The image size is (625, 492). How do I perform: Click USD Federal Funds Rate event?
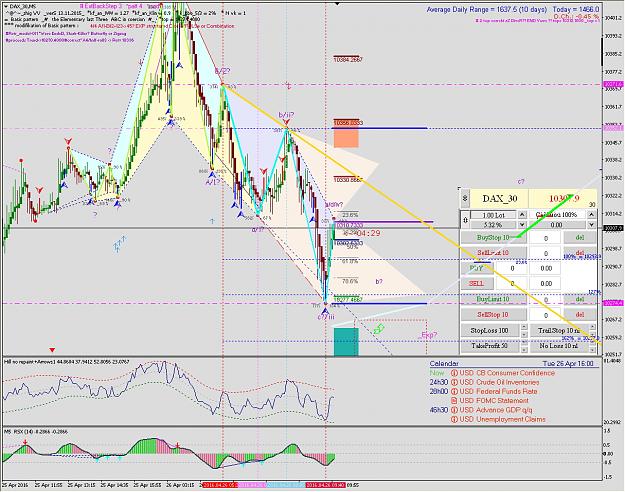click(498, 392)
